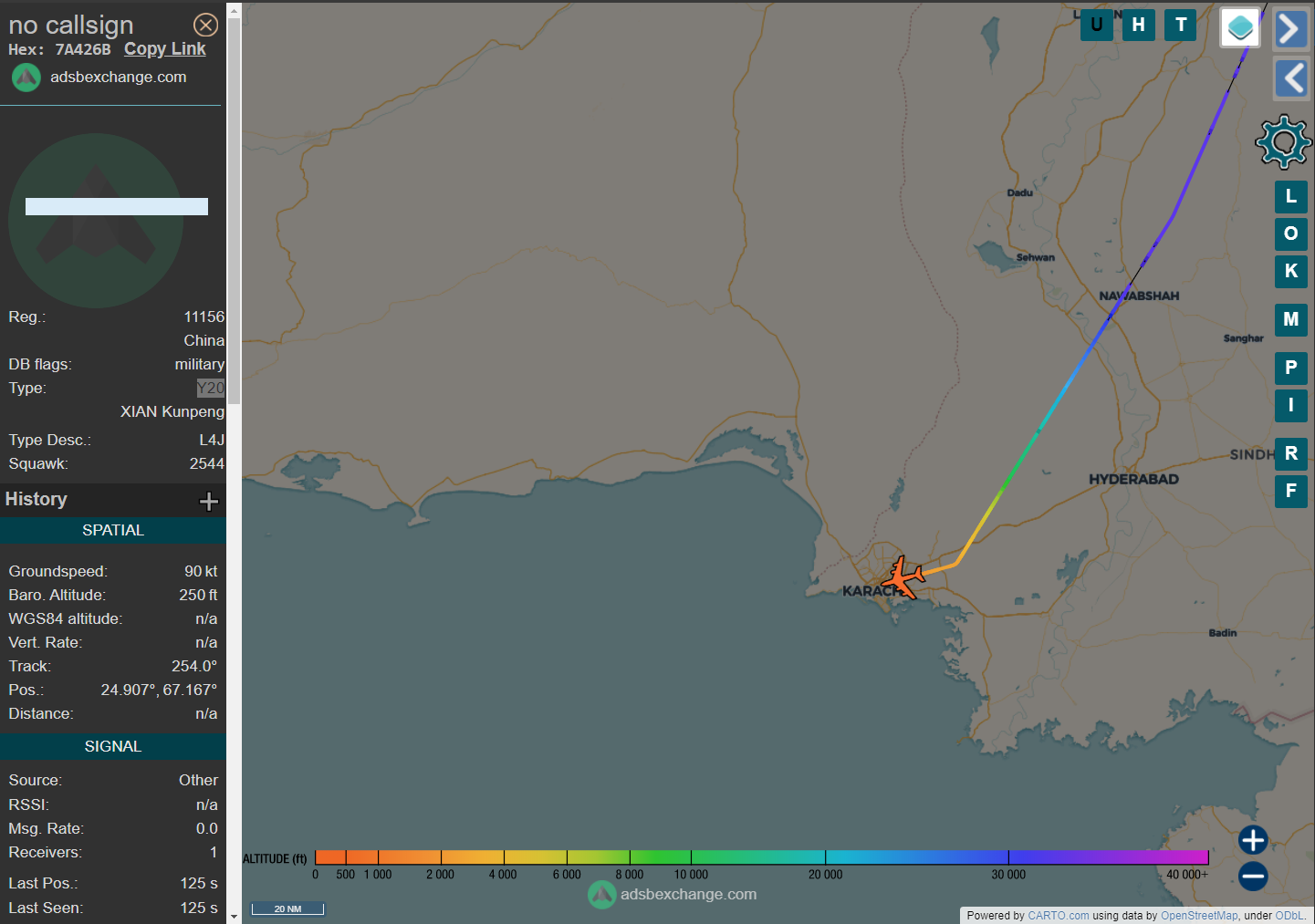Click the position 24.907°, 67.167°
This screenshot has height=924, width=1315.
point(159,690)
